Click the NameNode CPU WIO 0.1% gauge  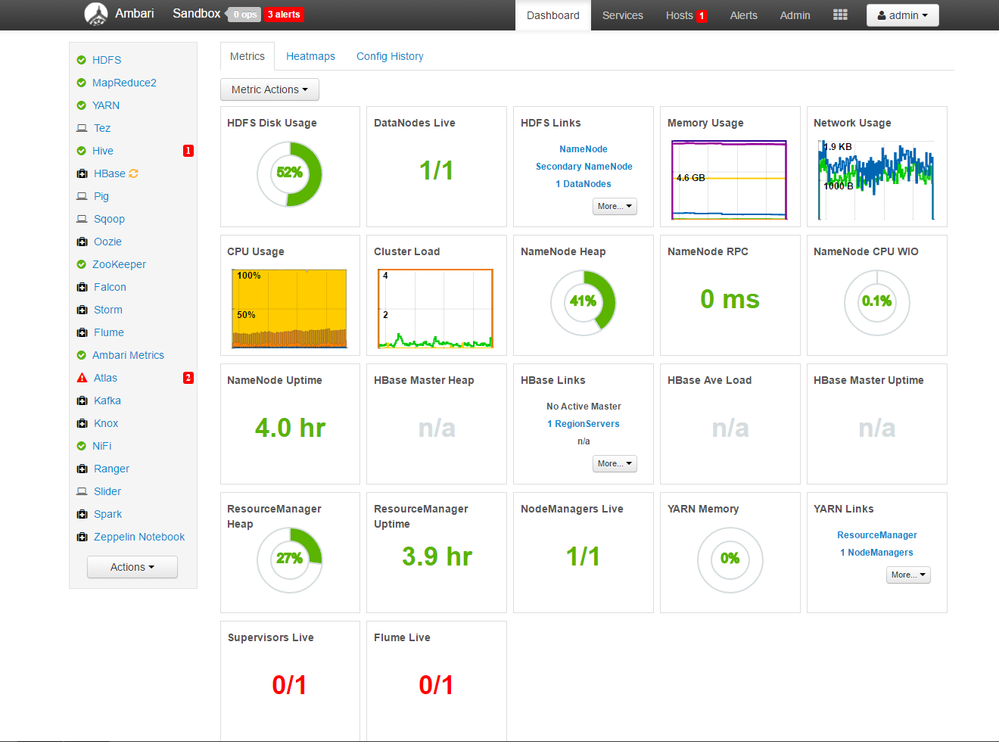tap(877, 303)
